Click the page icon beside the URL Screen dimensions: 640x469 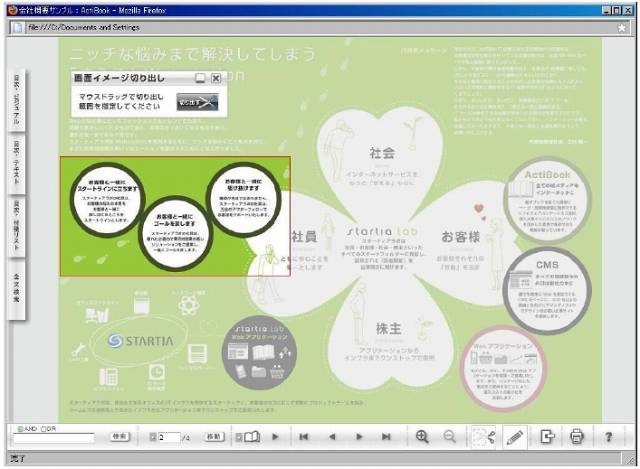(x=18, y=27)
